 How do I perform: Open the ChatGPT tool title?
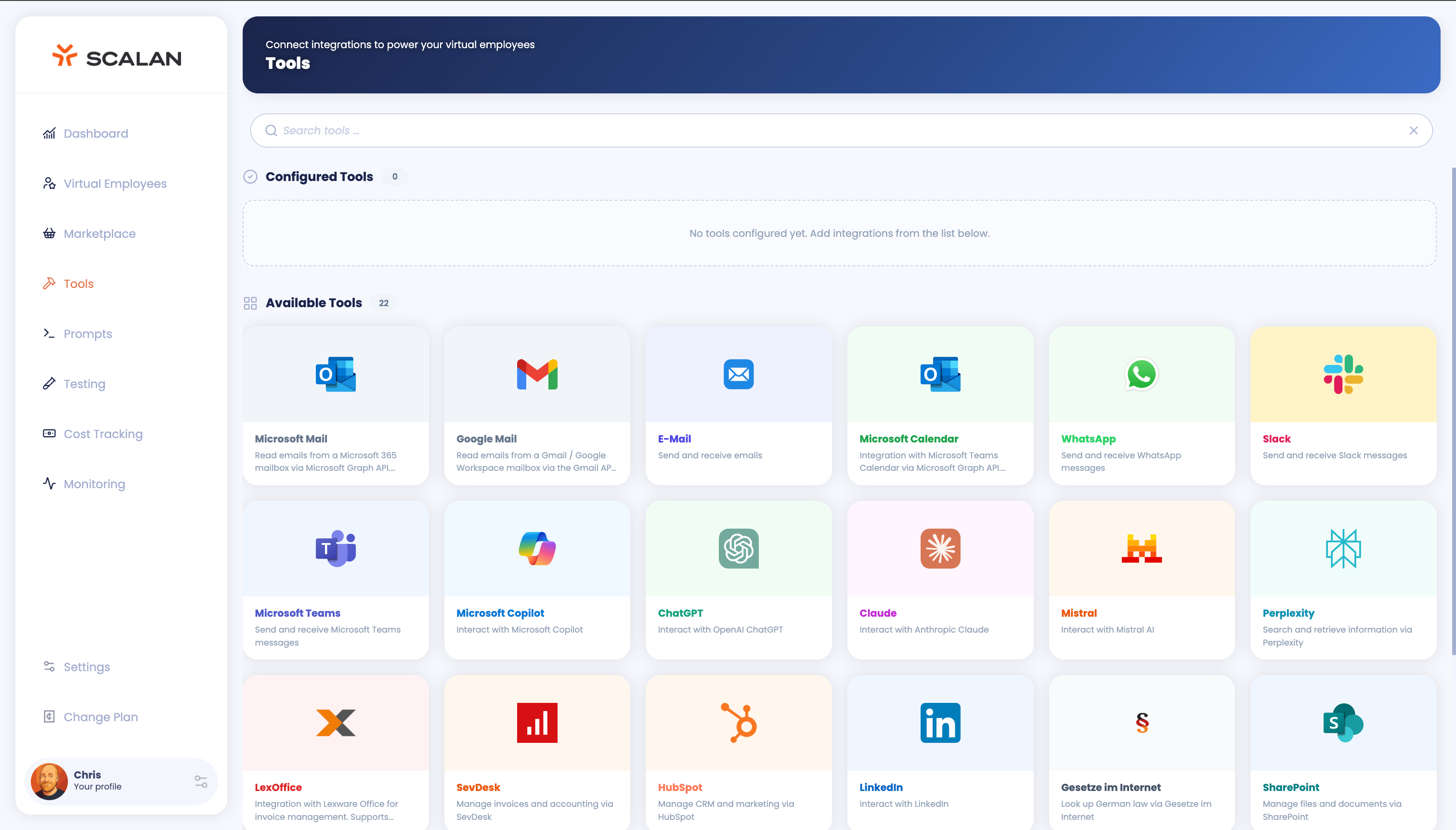click(680, 613)
